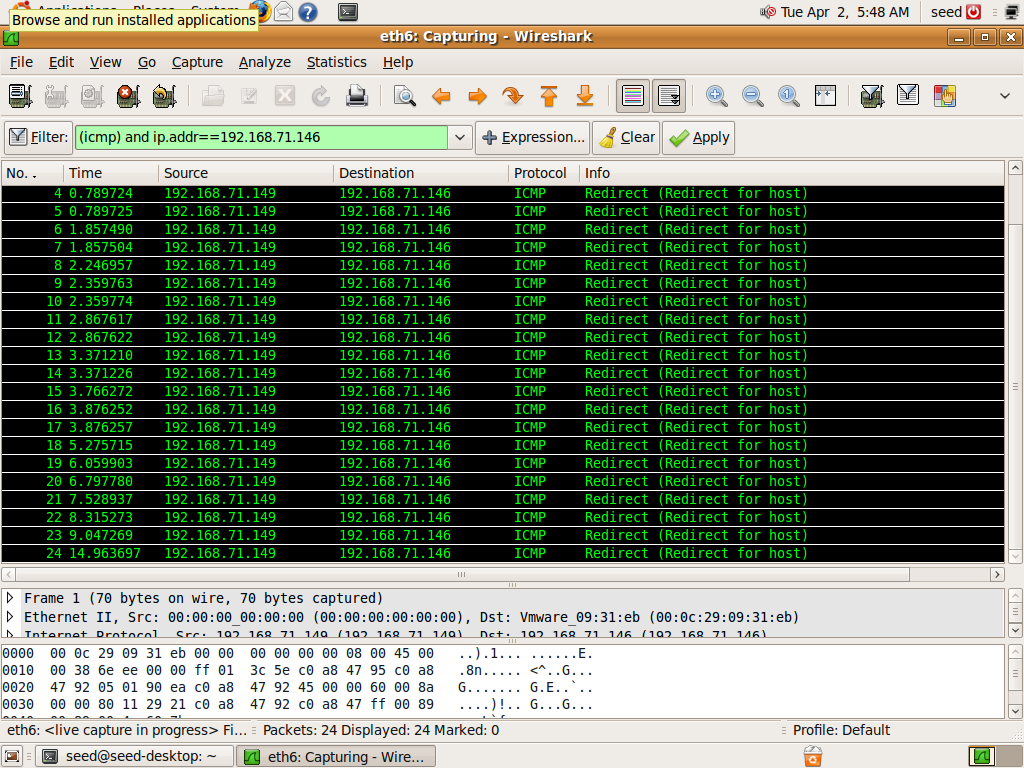Jump to the first packet
1024x768 pixels.
[549, 96]
